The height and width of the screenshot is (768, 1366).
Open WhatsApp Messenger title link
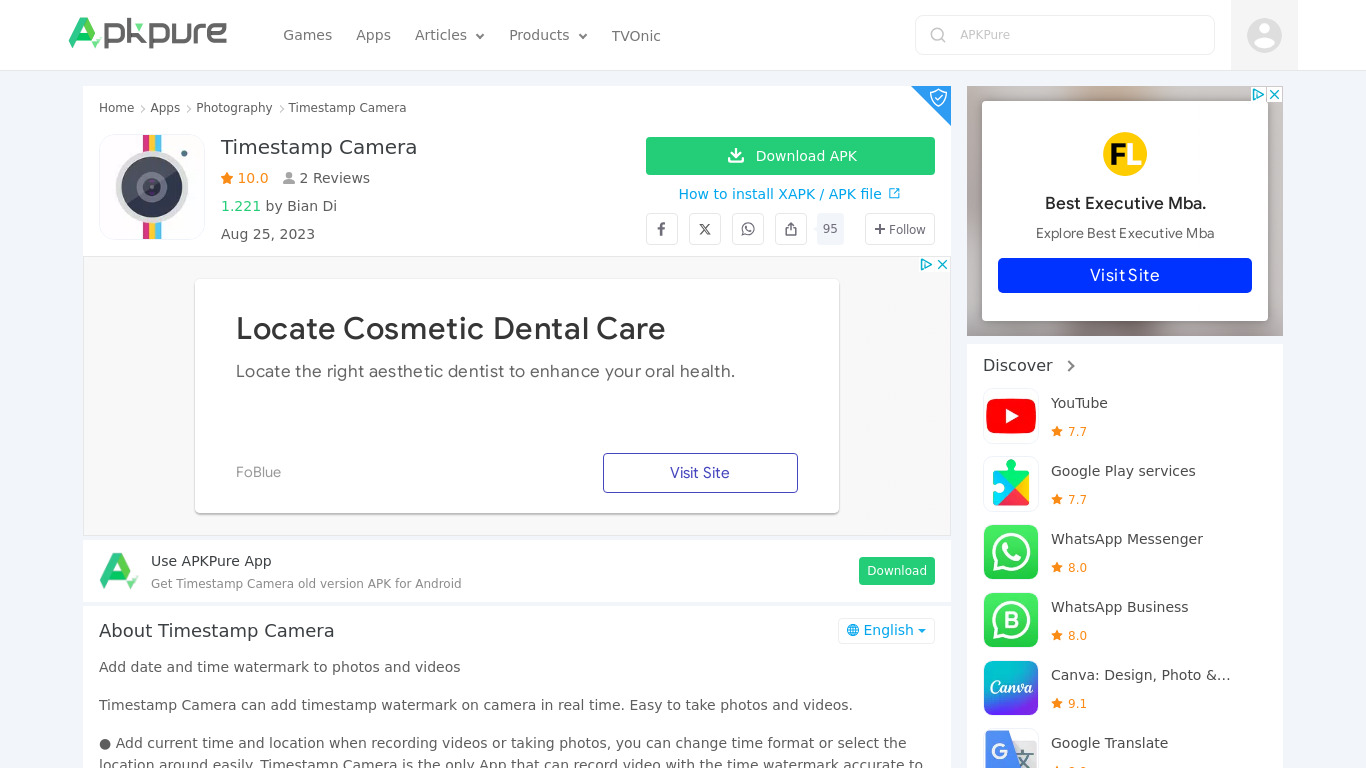tap(1127, 539)
